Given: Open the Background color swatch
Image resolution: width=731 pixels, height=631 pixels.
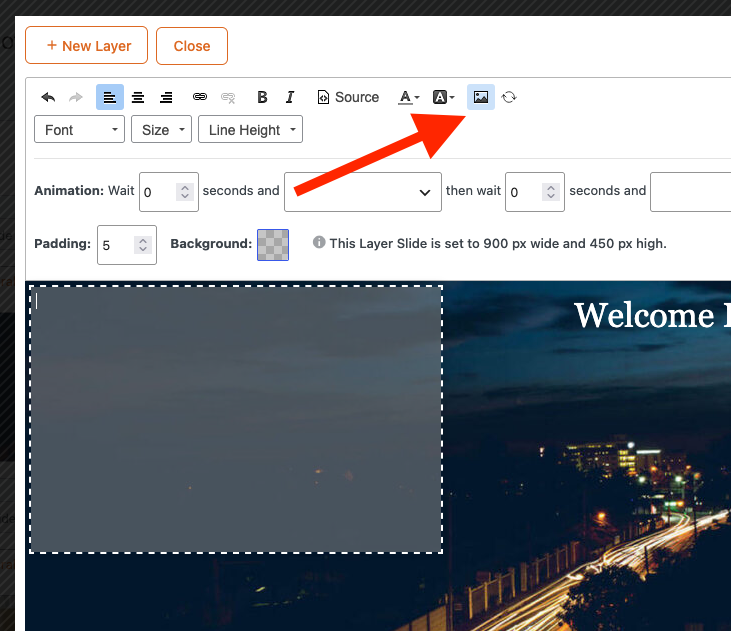Looking at the screenshot, I should 273,245.
